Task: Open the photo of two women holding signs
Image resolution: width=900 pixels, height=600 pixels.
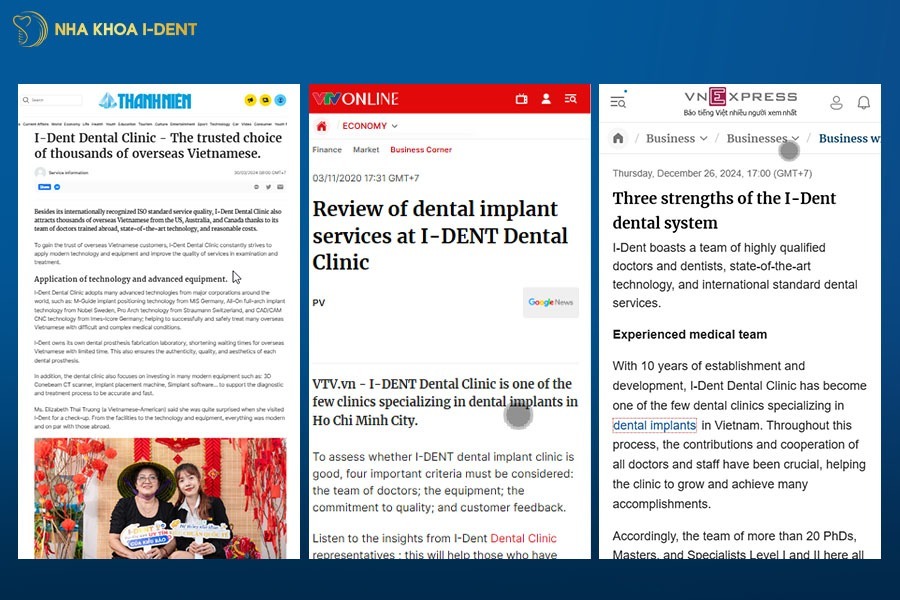Action: 160,498
